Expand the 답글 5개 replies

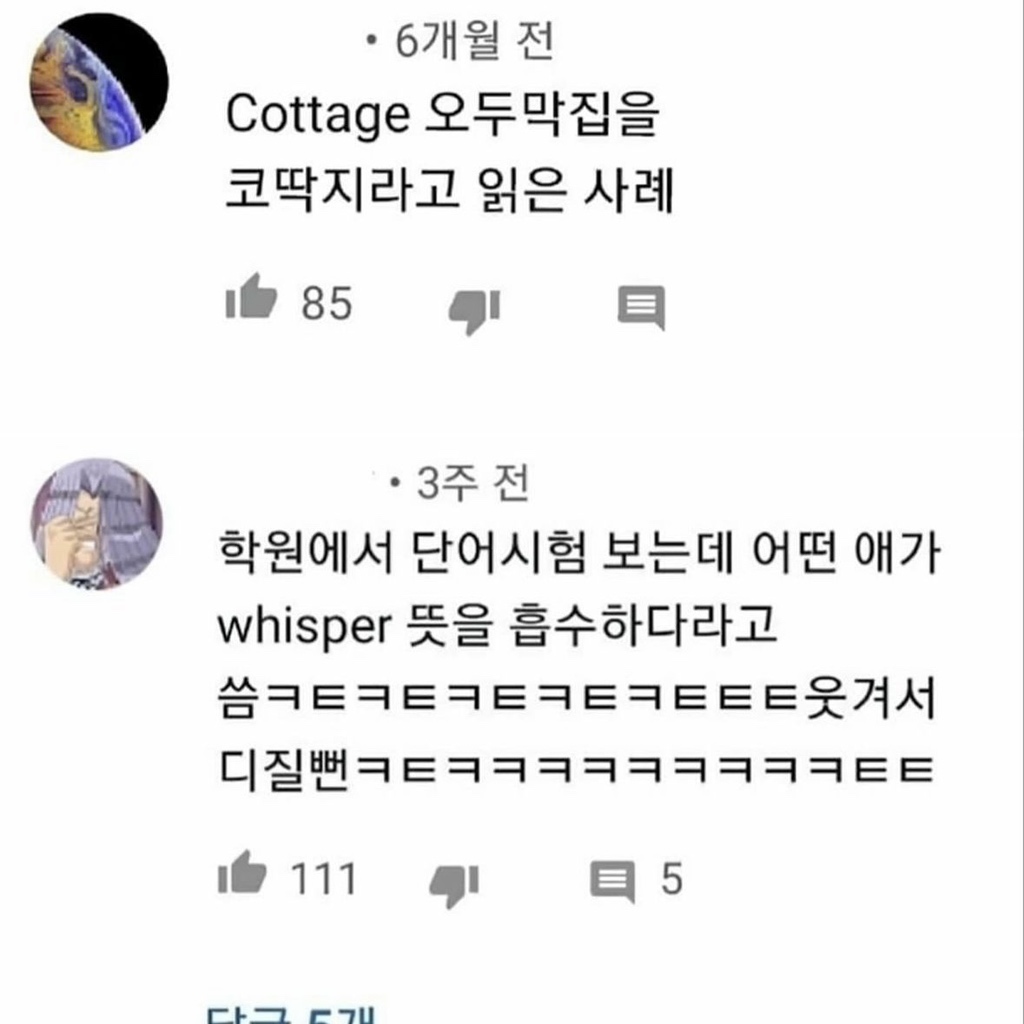coord(291,1014)
